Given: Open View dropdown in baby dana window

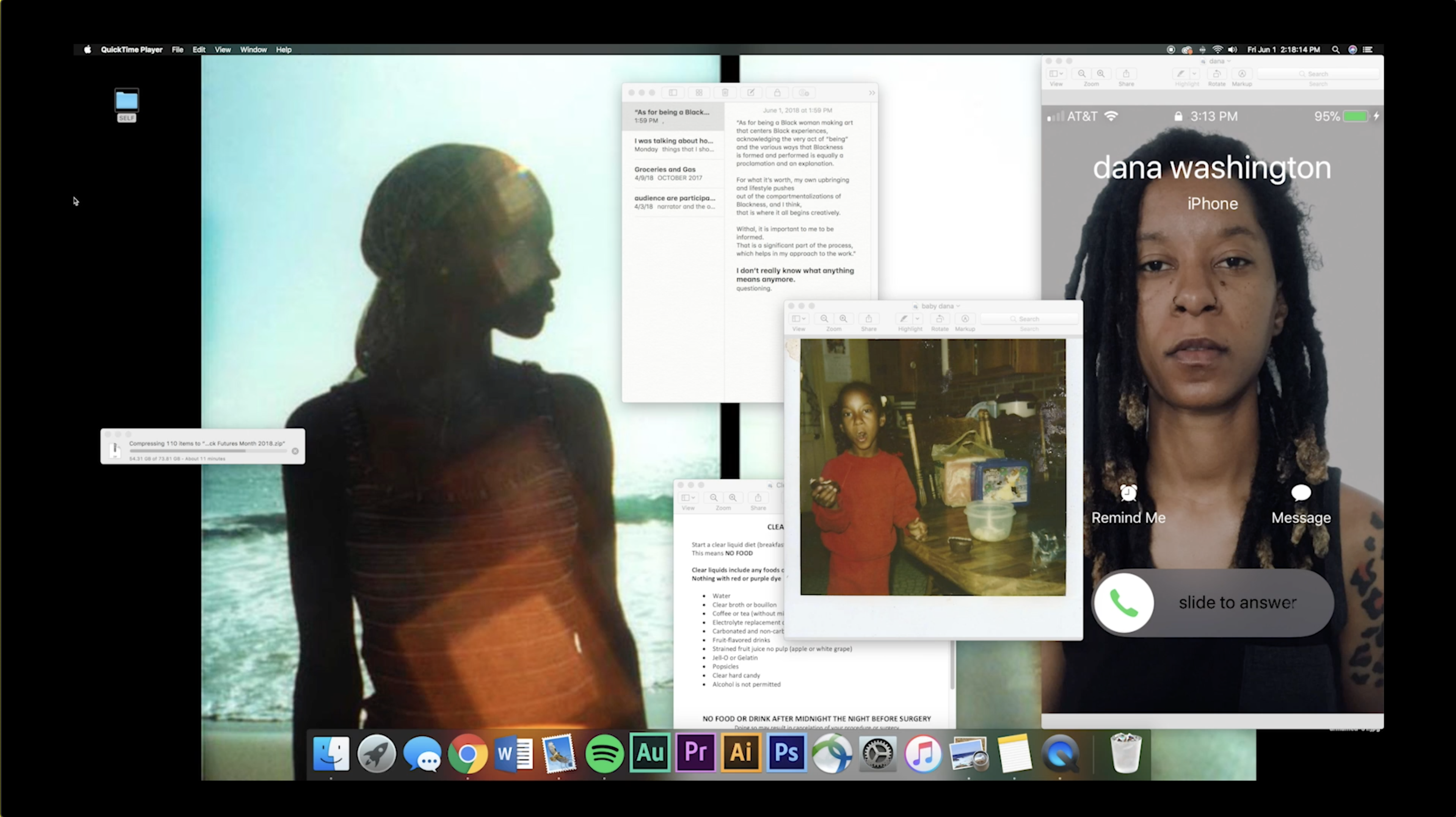Looking at the screenshot, I should click(x=799, y=319).
